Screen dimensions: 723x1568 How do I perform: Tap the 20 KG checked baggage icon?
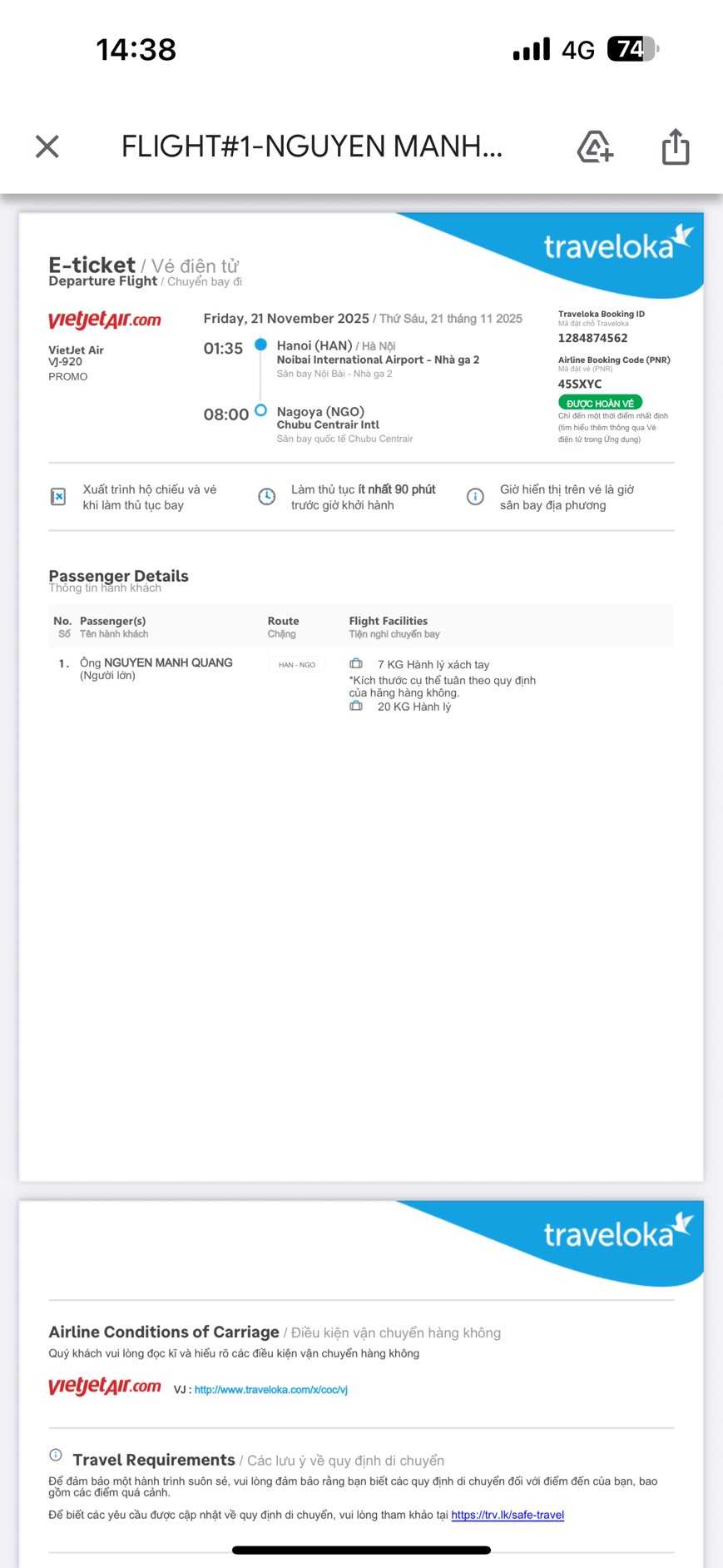(356, 707)
